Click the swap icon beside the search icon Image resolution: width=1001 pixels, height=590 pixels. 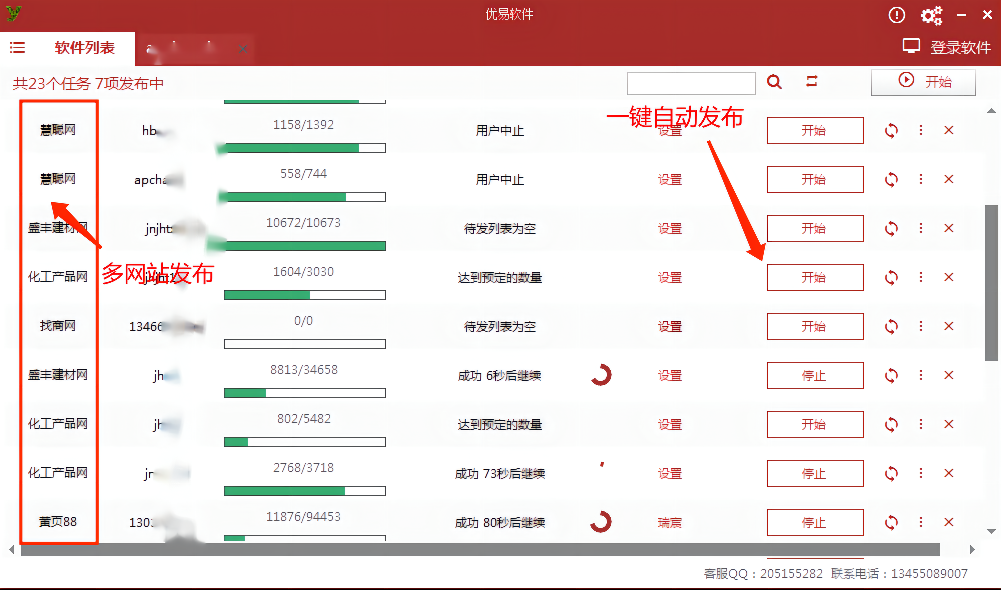(x=811, y=81)
